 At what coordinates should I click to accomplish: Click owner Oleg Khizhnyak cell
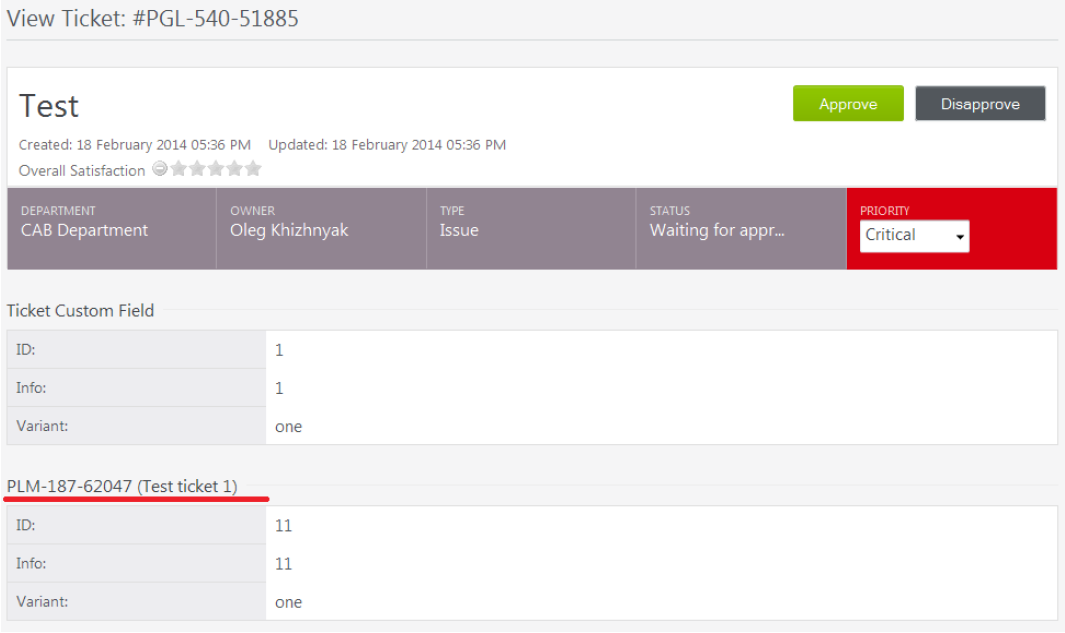click(321, 229)
